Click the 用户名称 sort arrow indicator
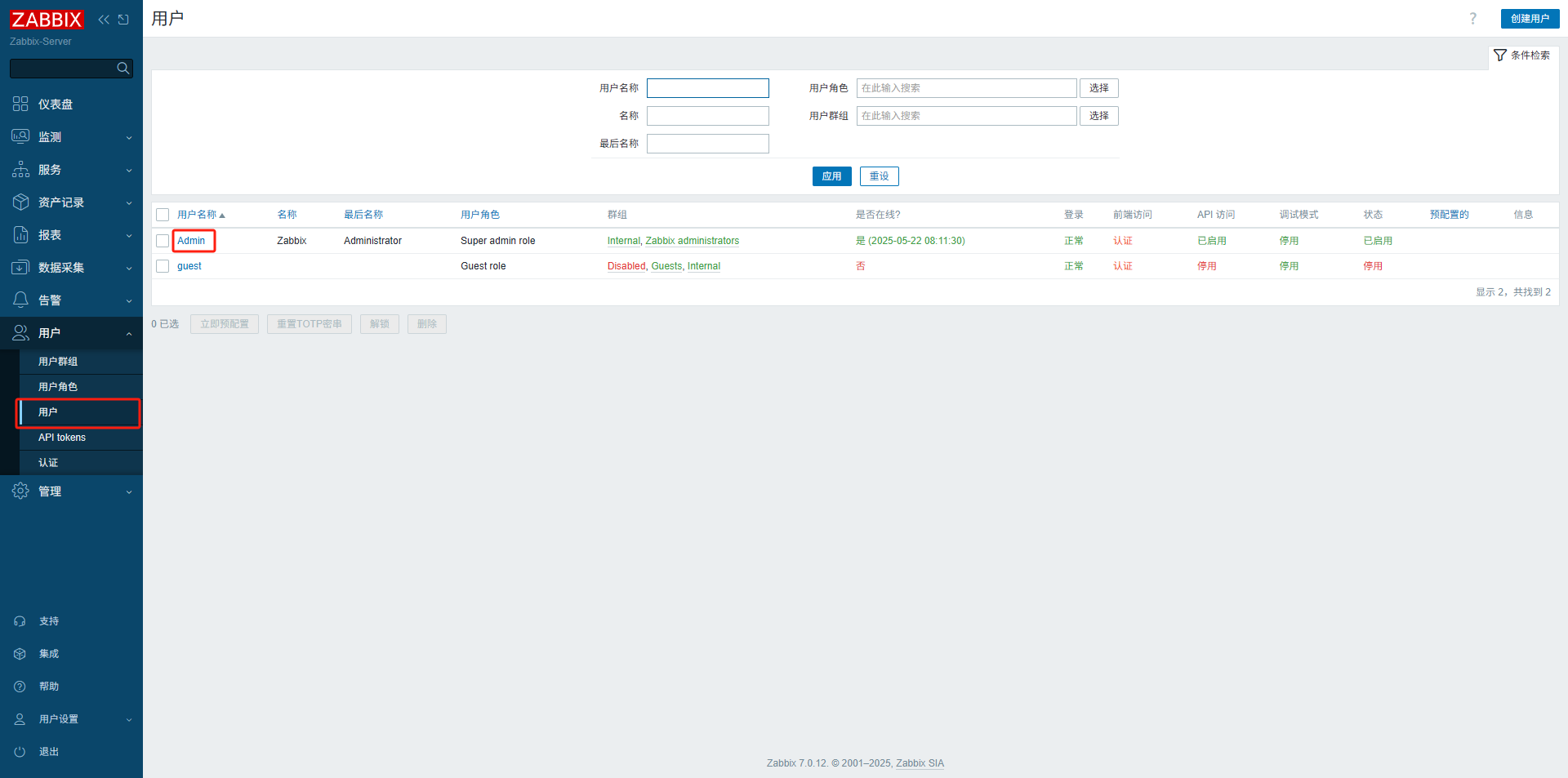 tap(222, 216)
